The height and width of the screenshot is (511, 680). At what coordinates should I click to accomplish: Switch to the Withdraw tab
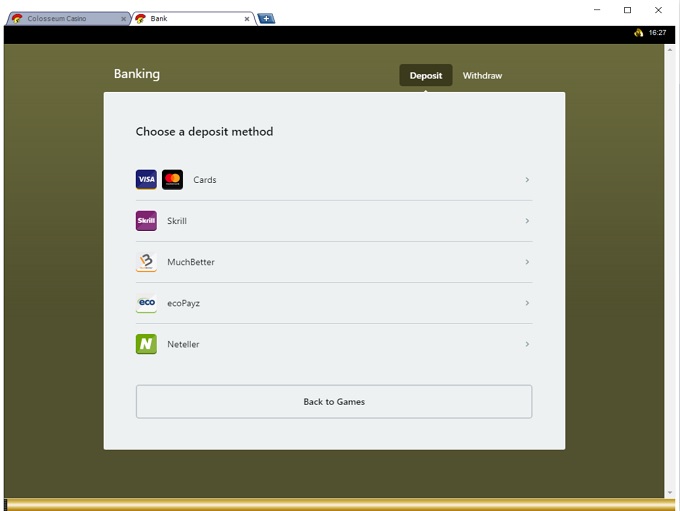tap(482, 76)
